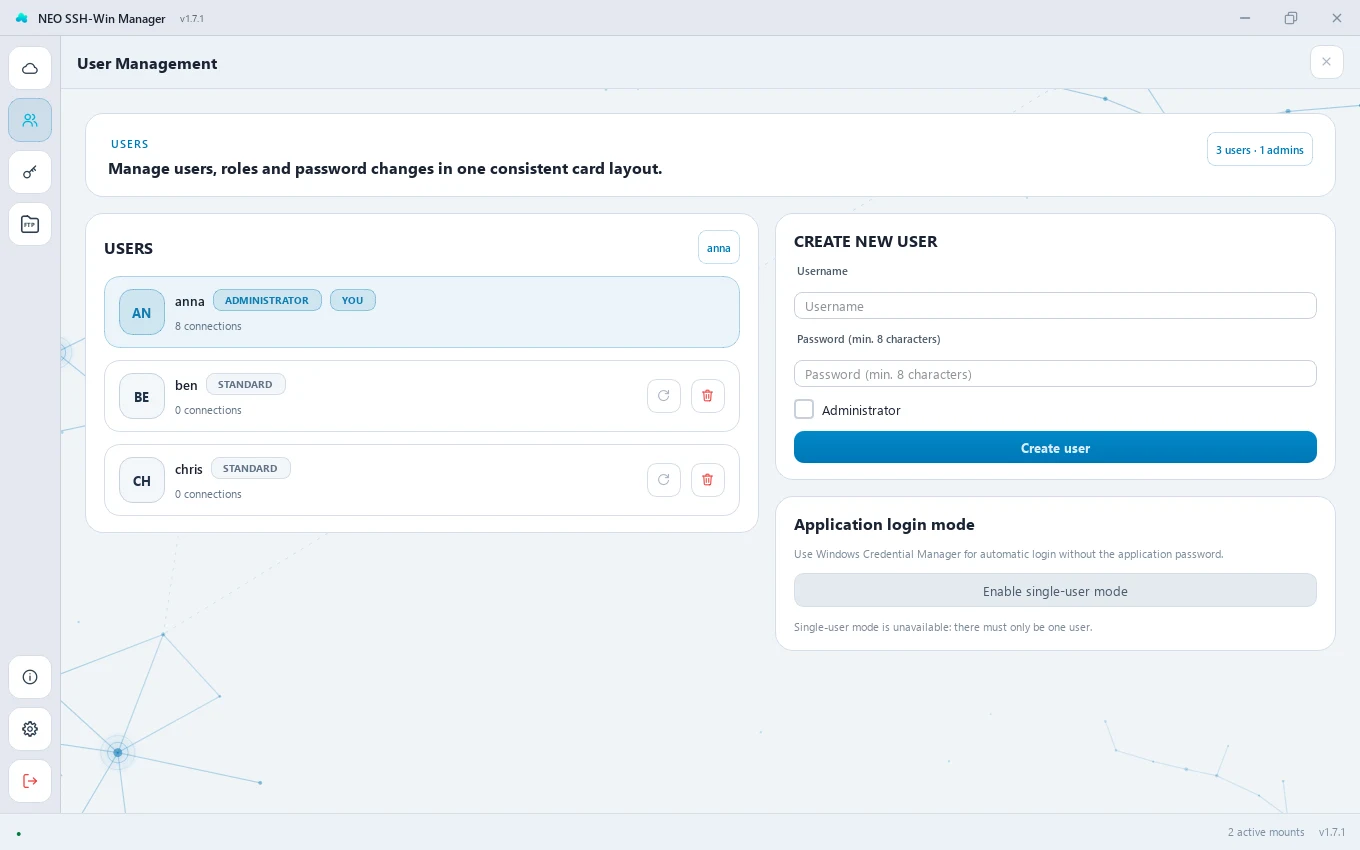Delete user chris with trash icon
Screen dimensions: 1360x850
(708, 480)
